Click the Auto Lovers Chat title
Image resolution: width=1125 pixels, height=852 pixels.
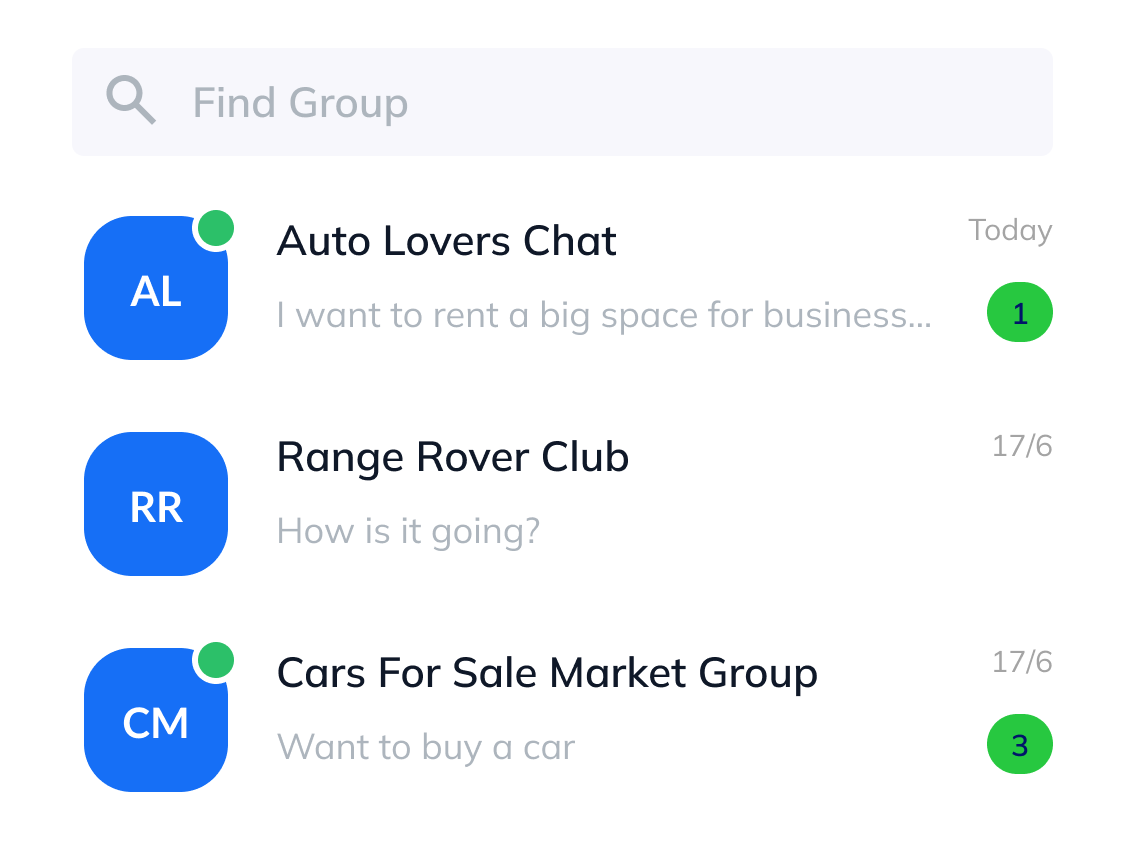446,240
